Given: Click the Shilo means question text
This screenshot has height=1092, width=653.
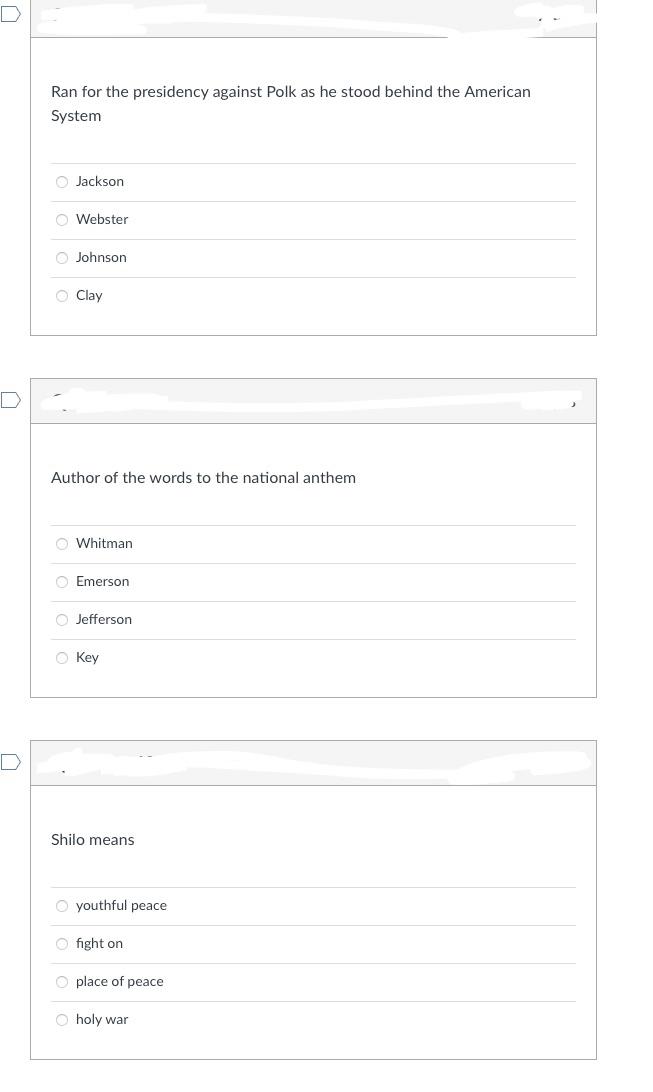Looking at the screenshot, I should 92,840.
